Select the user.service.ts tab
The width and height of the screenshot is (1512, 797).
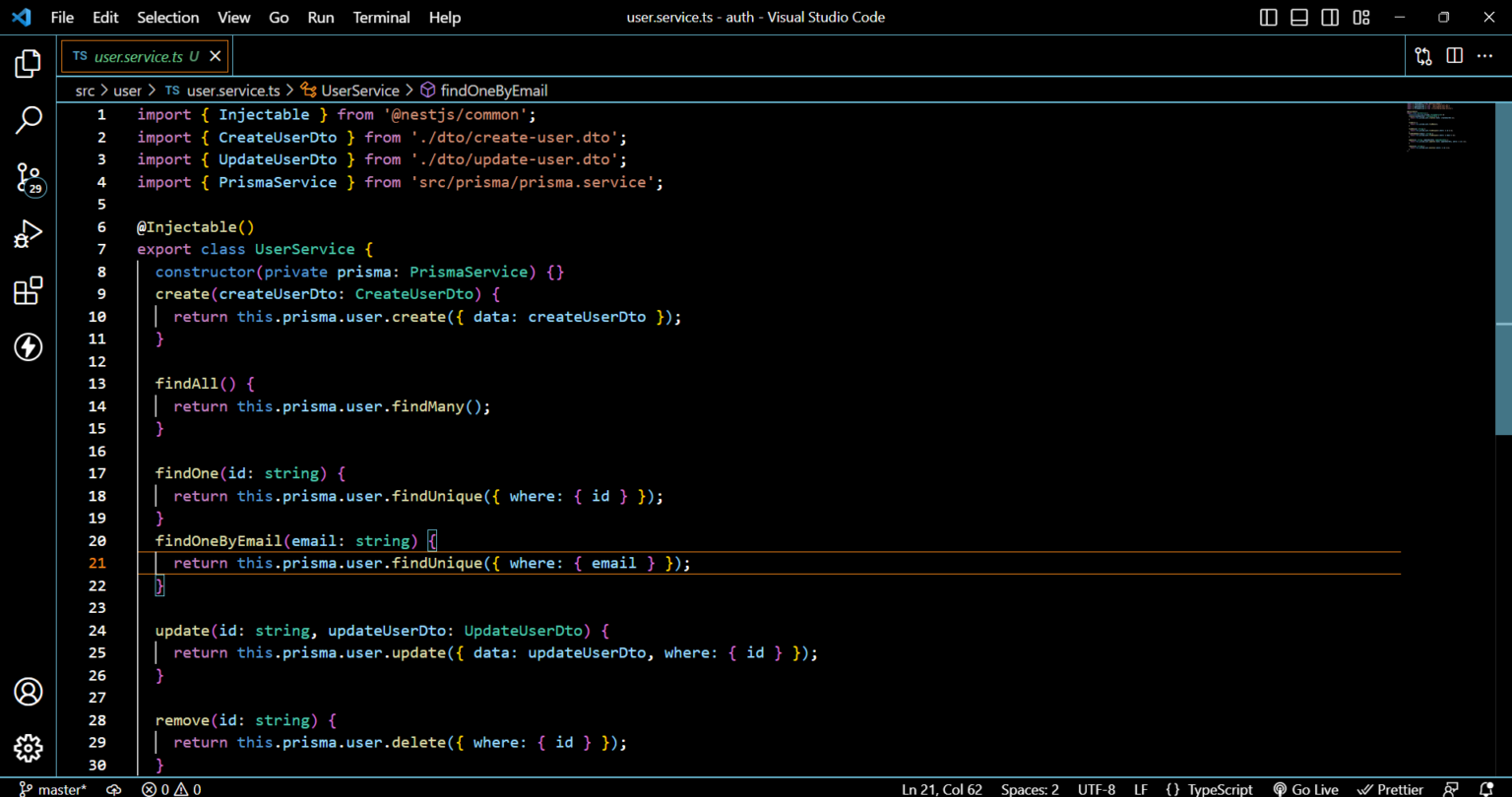[138, 56]
